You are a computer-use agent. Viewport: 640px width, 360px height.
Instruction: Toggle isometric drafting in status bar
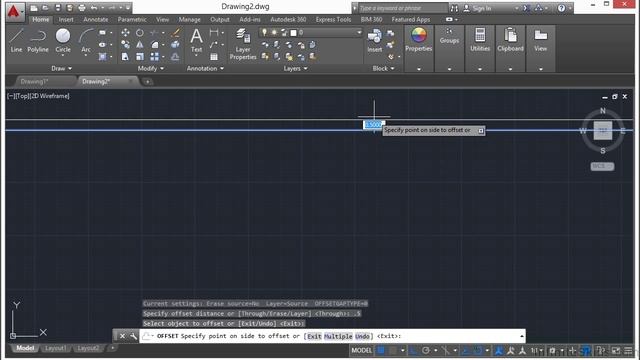[445, 350]
